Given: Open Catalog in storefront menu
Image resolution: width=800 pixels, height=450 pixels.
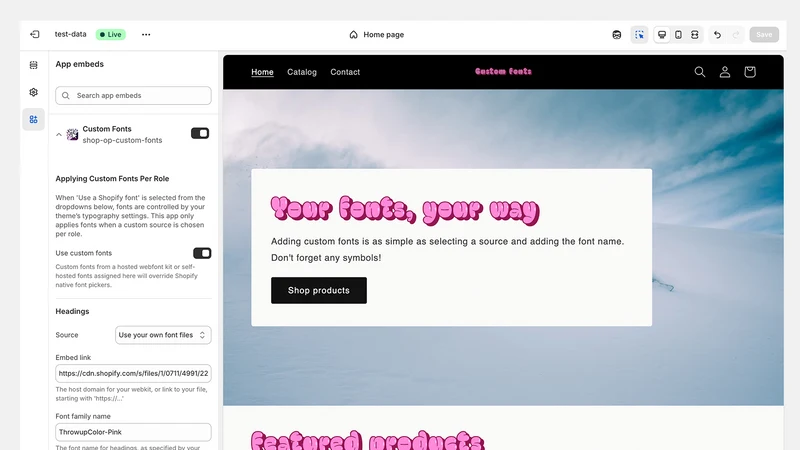Looking at the screenshot, I should [x=302, y=72].
